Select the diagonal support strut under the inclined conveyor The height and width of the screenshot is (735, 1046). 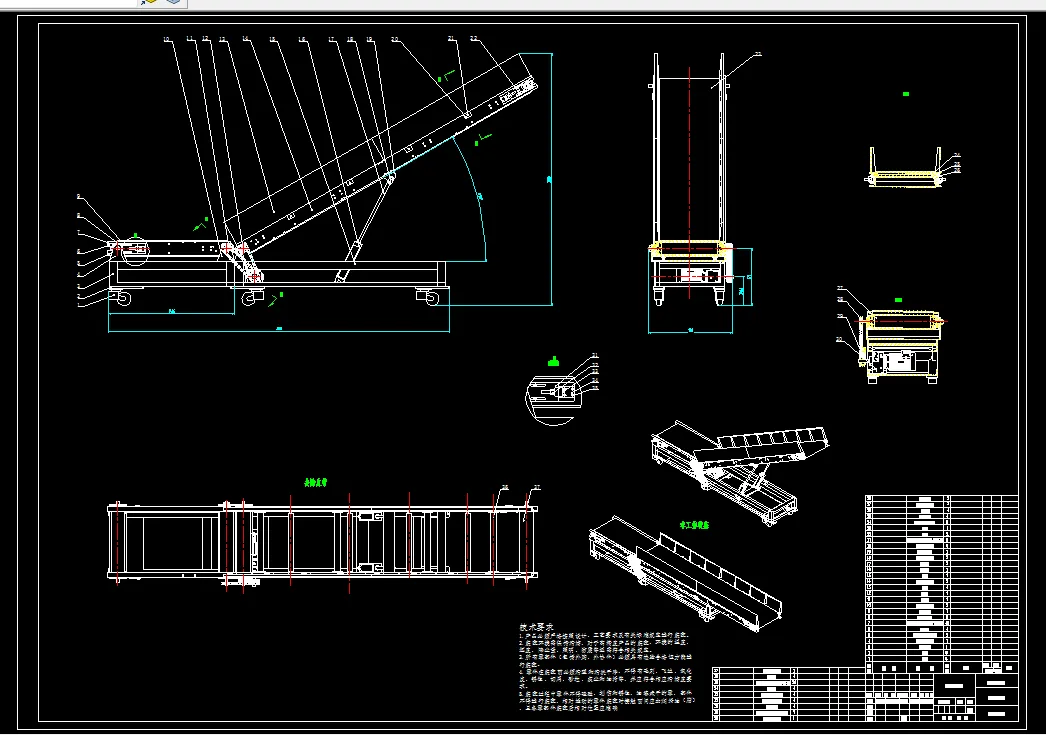click(366, 226)
